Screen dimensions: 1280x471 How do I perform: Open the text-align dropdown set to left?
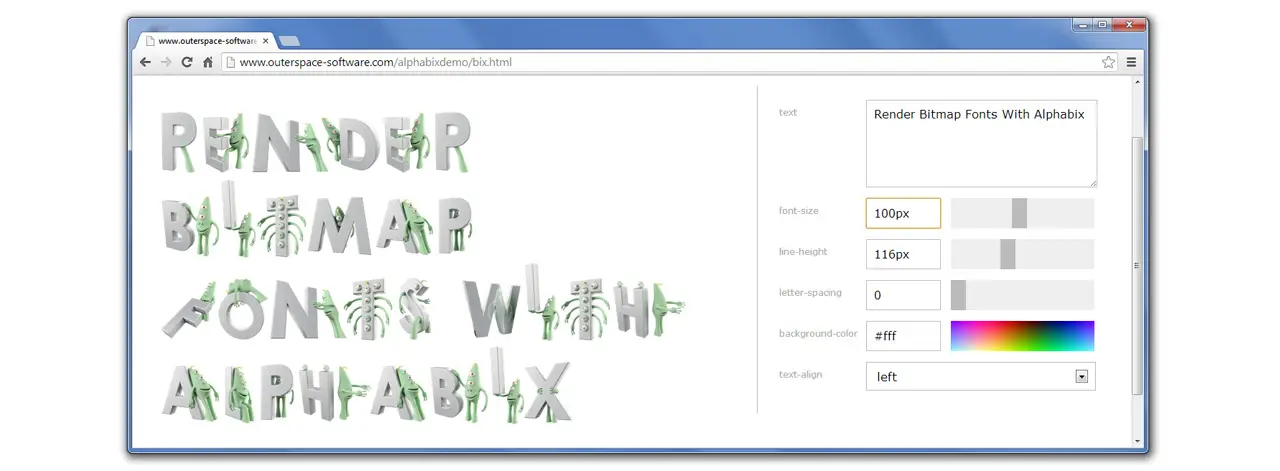pos(980,376)
